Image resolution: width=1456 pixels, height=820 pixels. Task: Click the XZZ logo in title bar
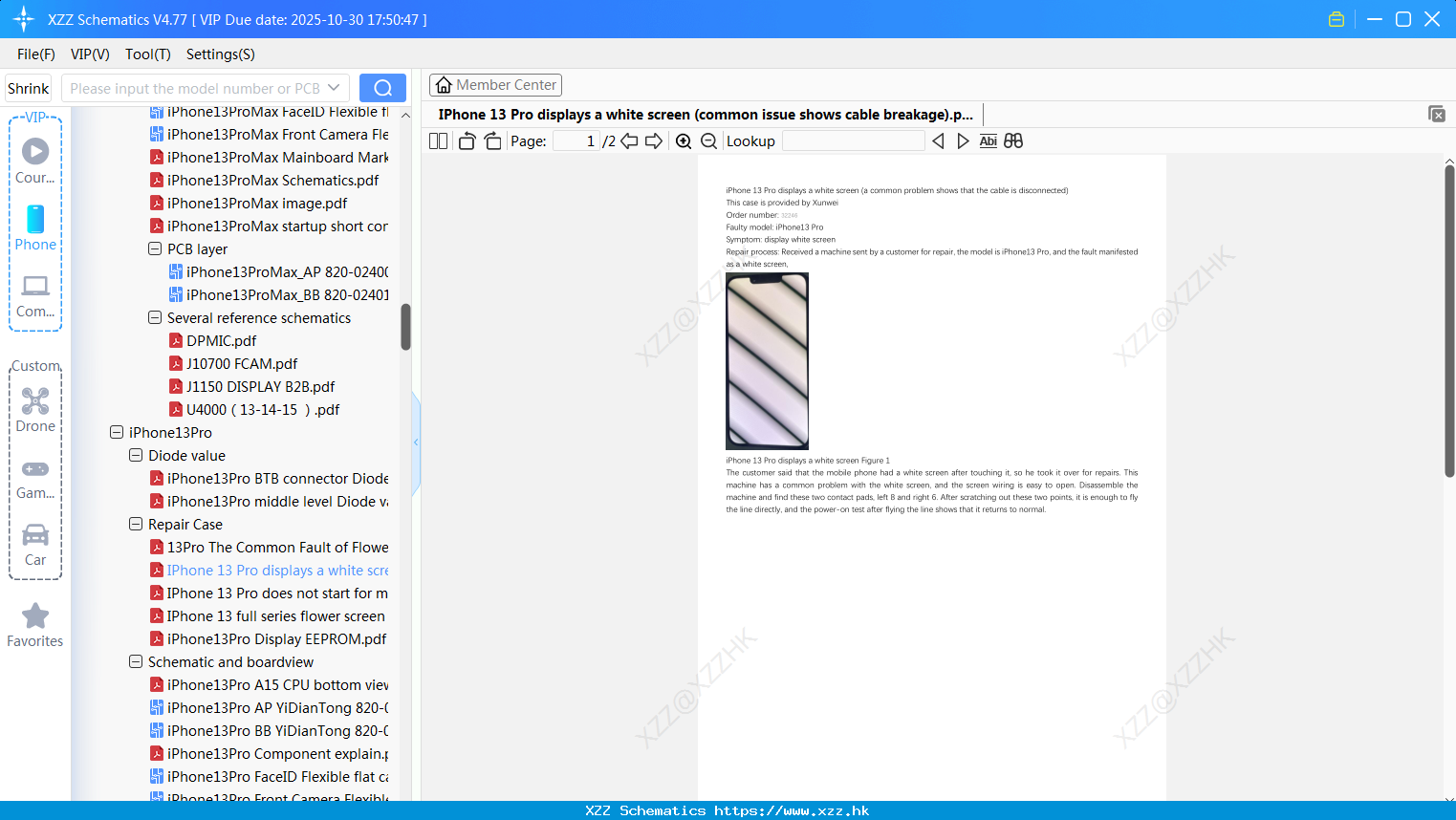(x=24, y=19)
